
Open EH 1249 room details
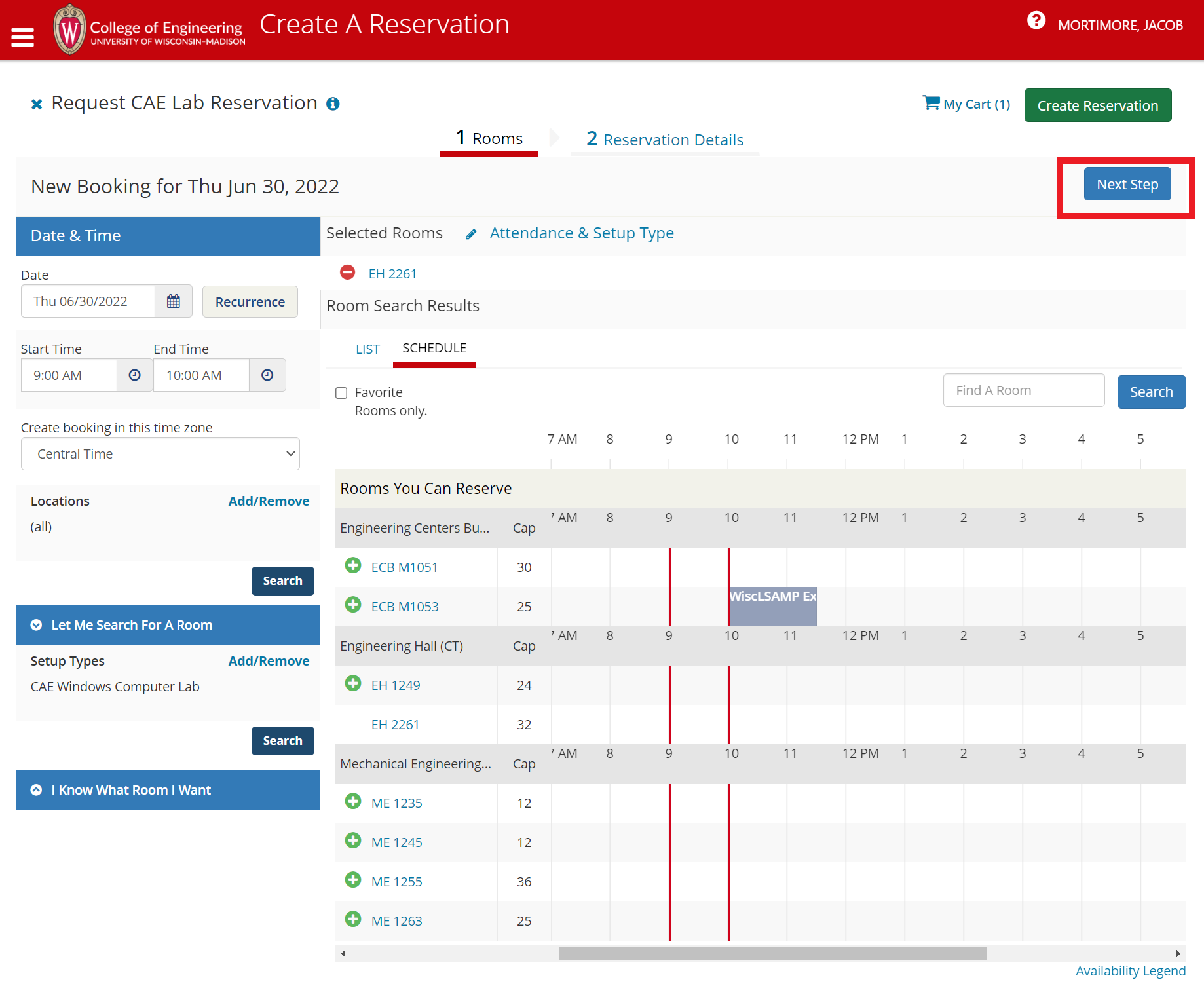point(396,685)
